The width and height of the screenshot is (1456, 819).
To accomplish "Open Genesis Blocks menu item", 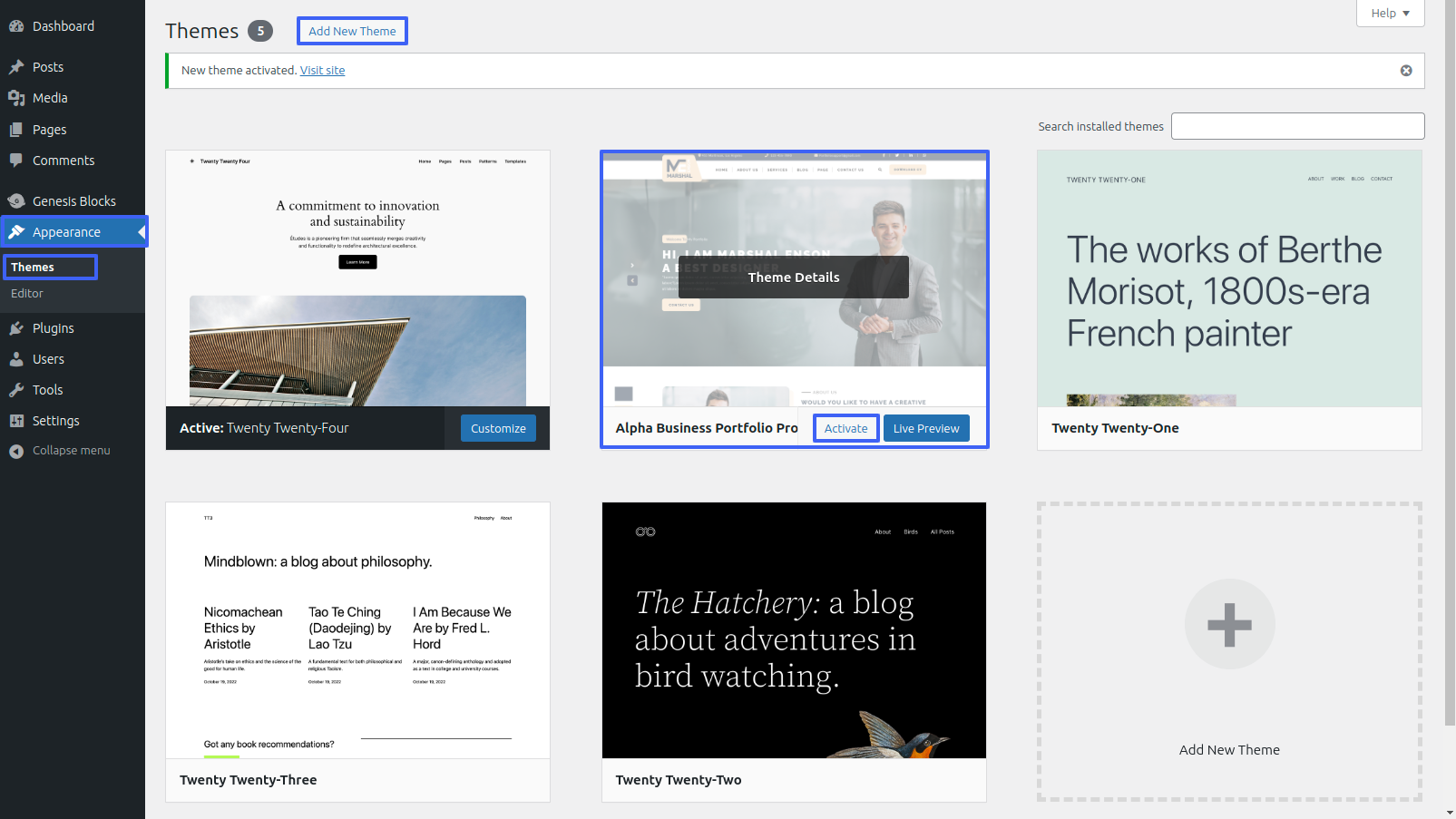I will tap(74, 201).
